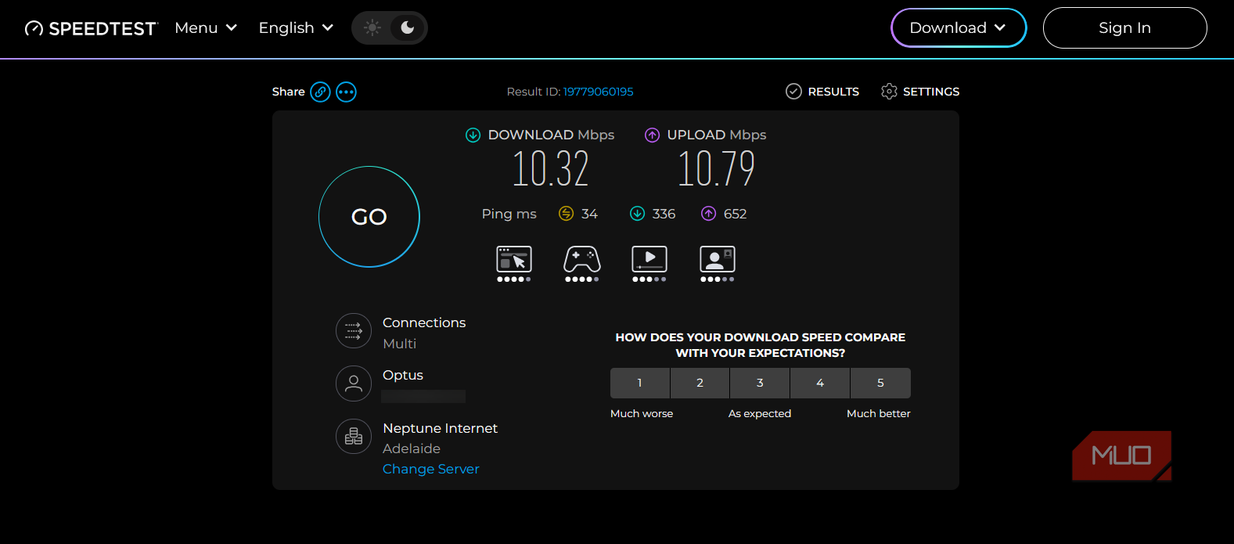Open the Settings page
The width and height of the screenshot is (1234, 544).
(920, 92)
